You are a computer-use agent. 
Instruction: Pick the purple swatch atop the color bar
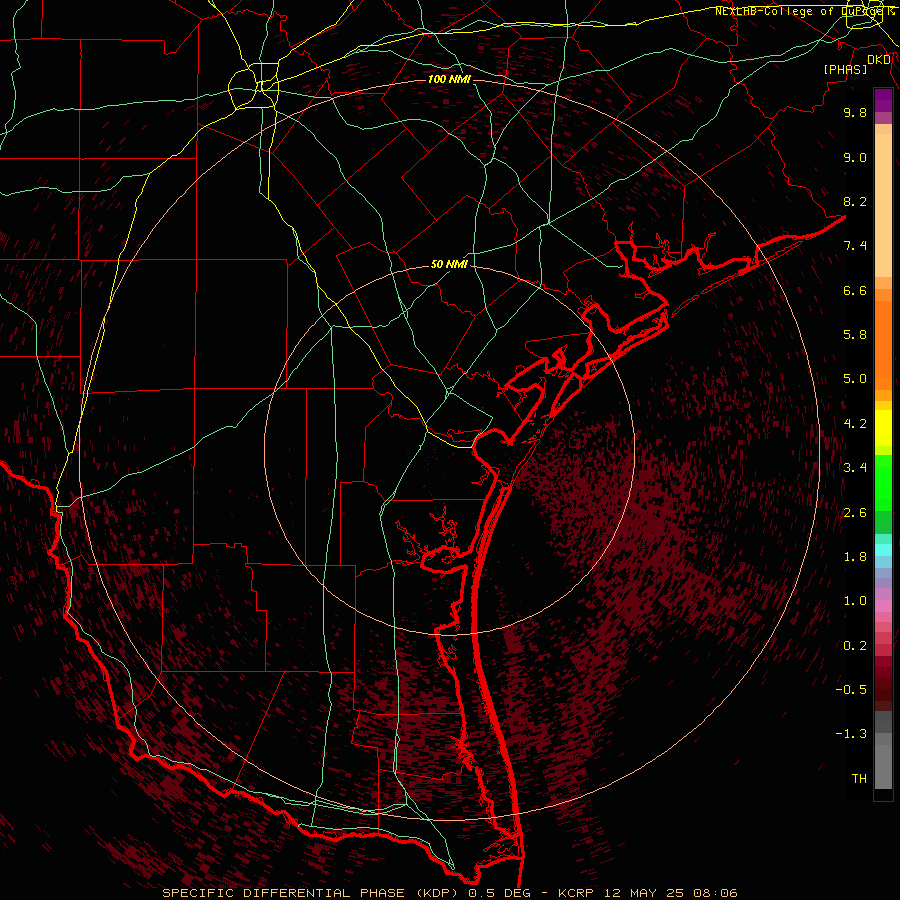[x=883, y=101]
